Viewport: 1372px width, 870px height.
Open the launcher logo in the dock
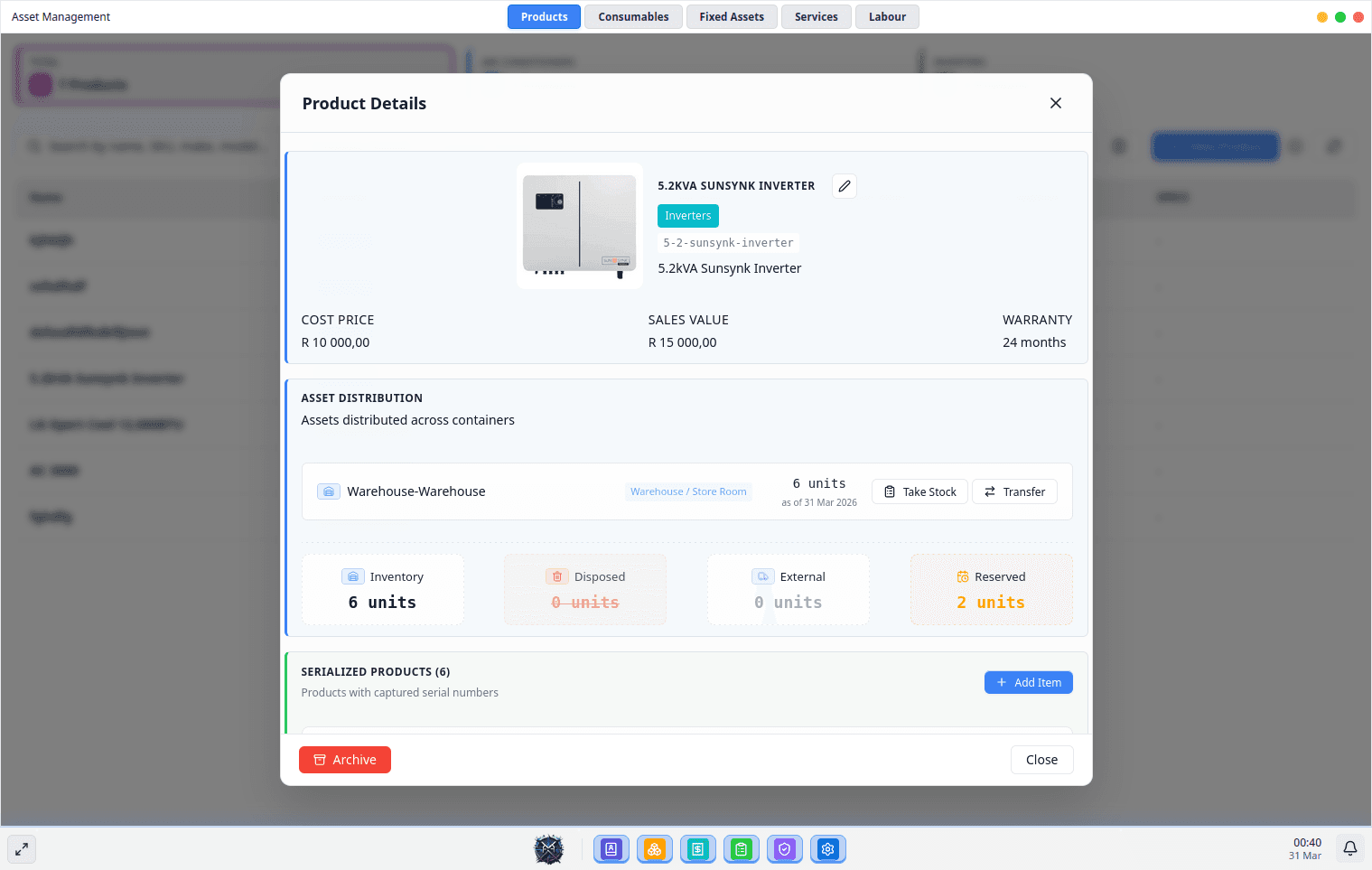(x=548, y=848)
